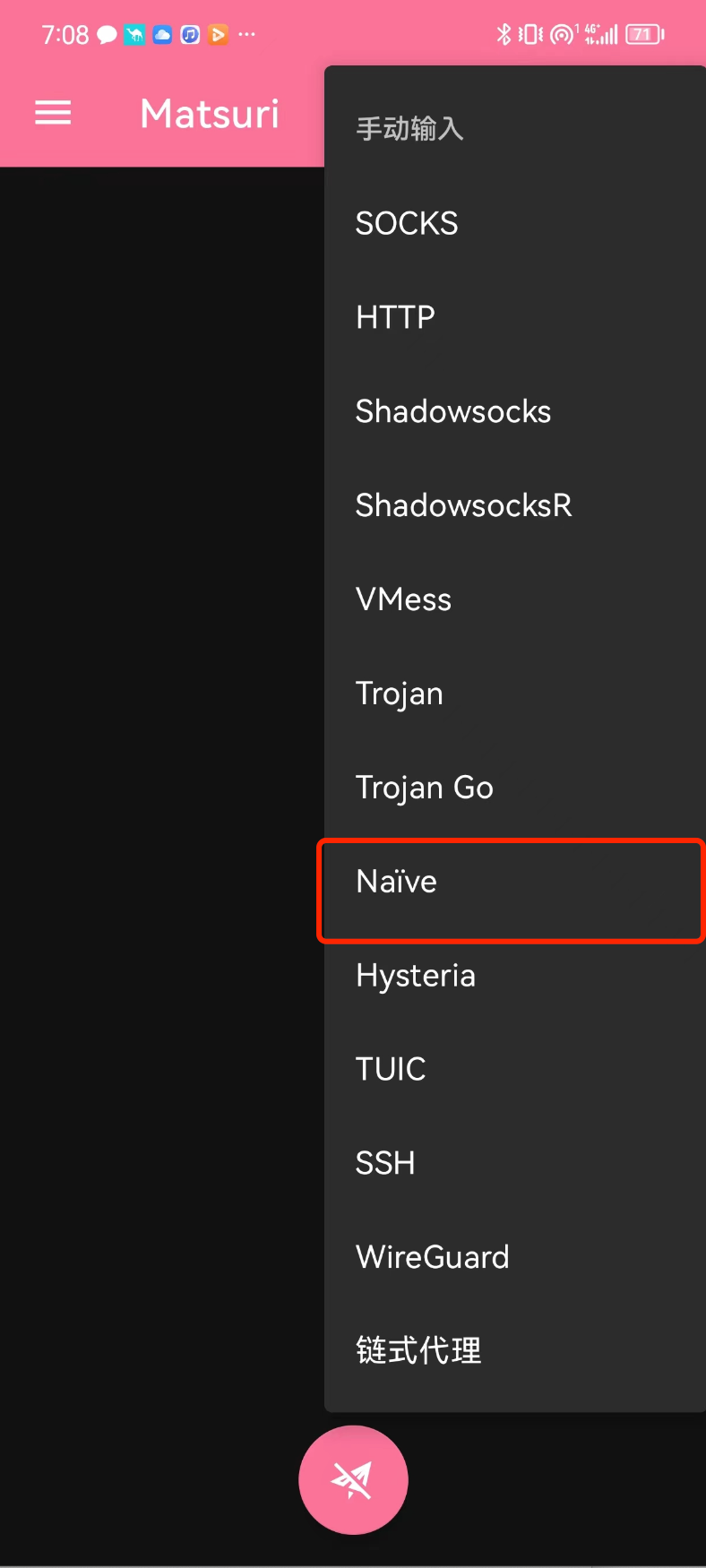Choose HTTP proxy type
706x1568 pixels.
point(395,317)
